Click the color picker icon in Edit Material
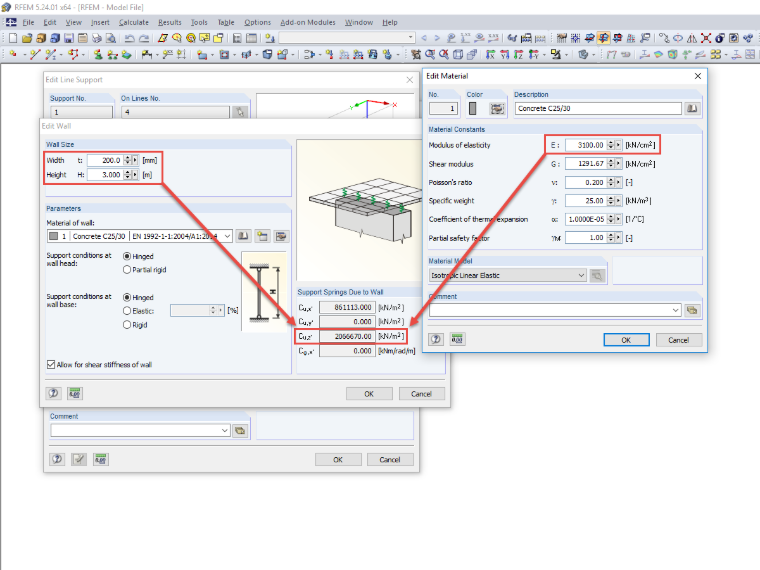The width and height of the screenshot is (760, 570). tap(497, 109)
